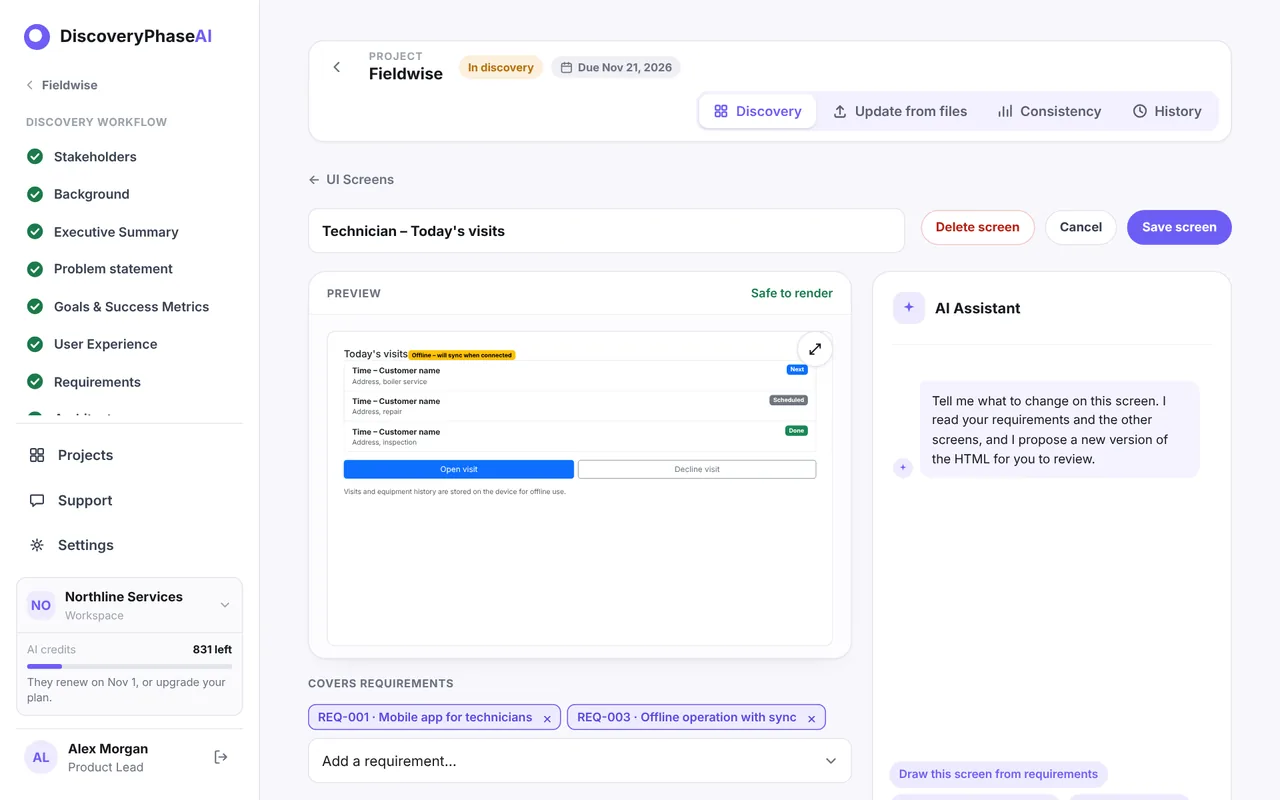1280x800 pixels.
Task: Click the back arrow next to project Fieldwise
Action: (337, 67)
